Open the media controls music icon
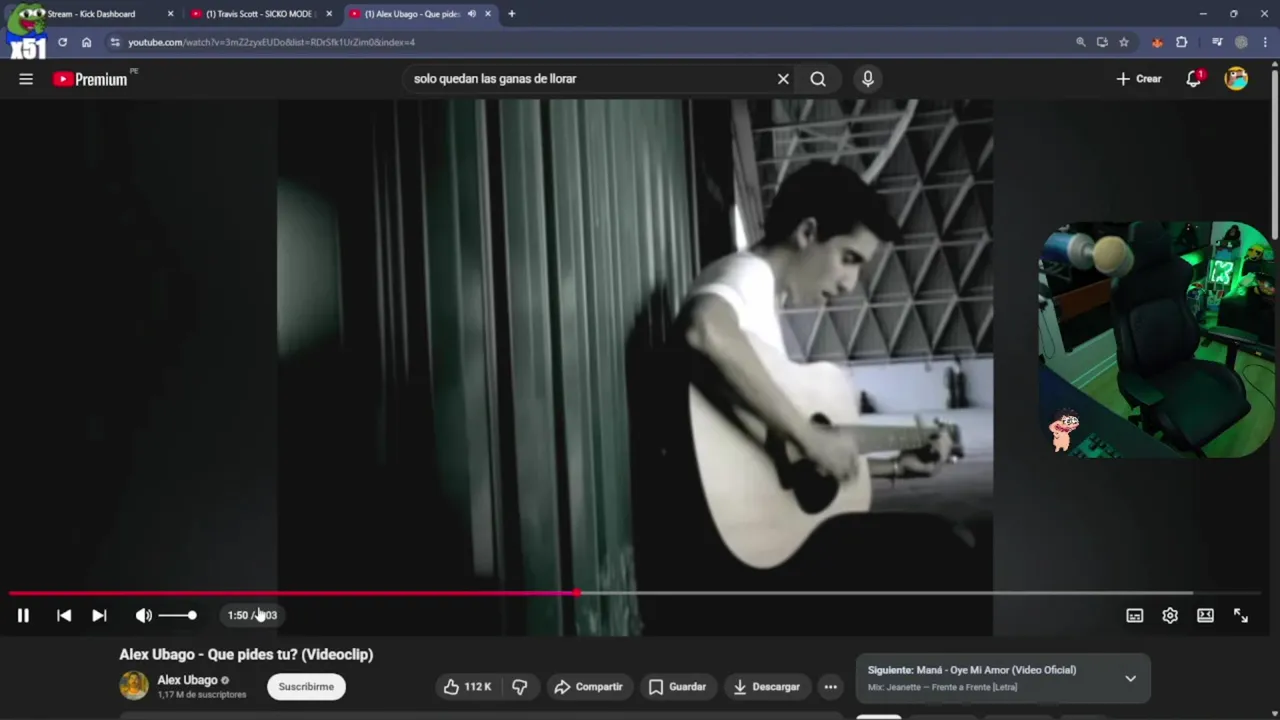Screen dimensions: 1280x720 point(1217,42)
